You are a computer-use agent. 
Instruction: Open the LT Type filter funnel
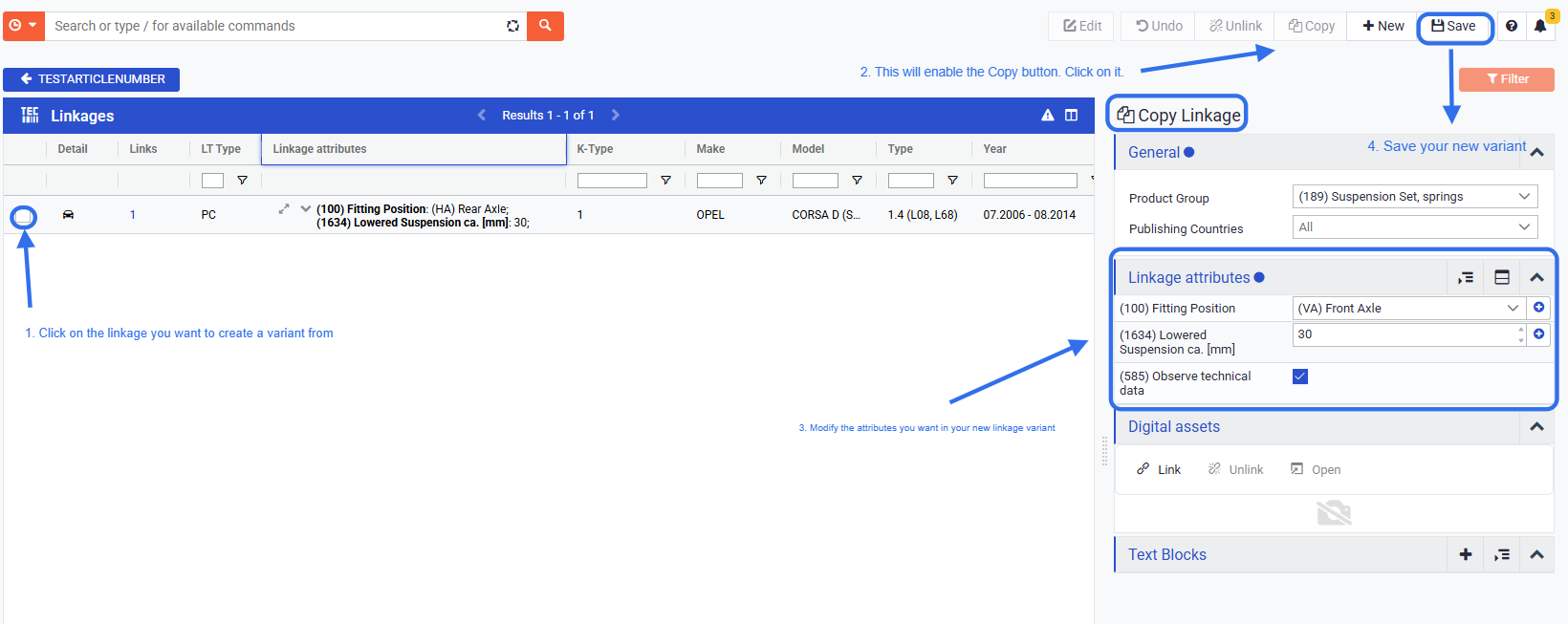pos(242,181)
